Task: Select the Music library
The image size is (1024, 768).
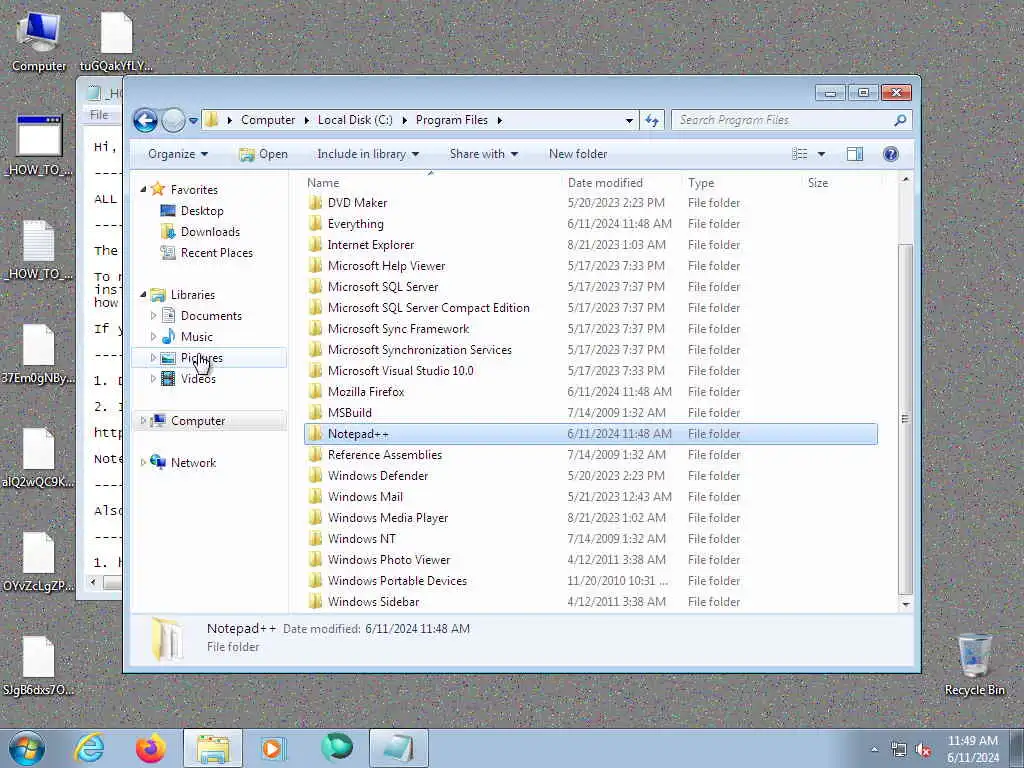Action: pyautogui.click(x=197, y=337)
